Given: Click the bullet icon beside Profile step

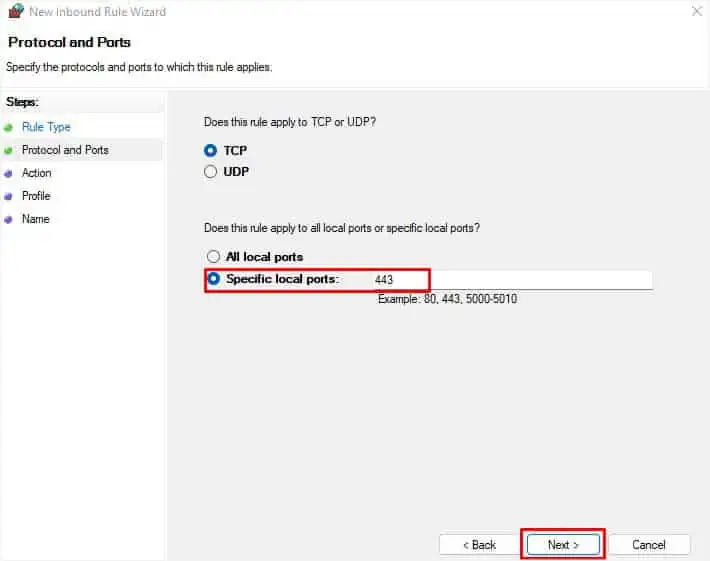Looking at the screenshot, I should pos(9,197).
